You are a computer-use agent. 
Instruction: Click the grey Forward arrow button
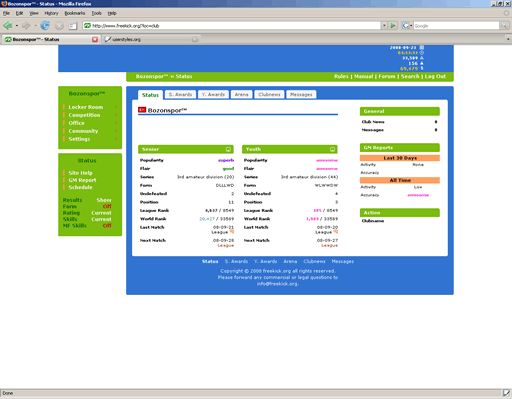pyautogui.click(x=26, y=25)
